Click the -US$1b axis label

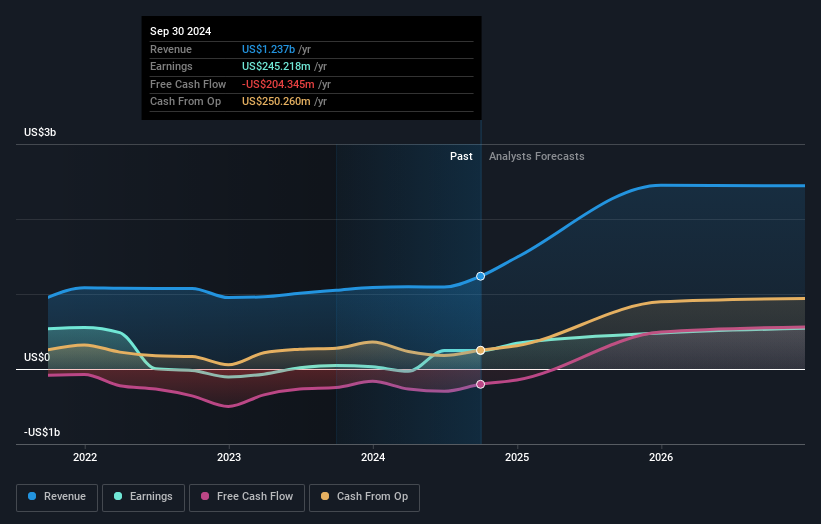click(x=42, y=432)
